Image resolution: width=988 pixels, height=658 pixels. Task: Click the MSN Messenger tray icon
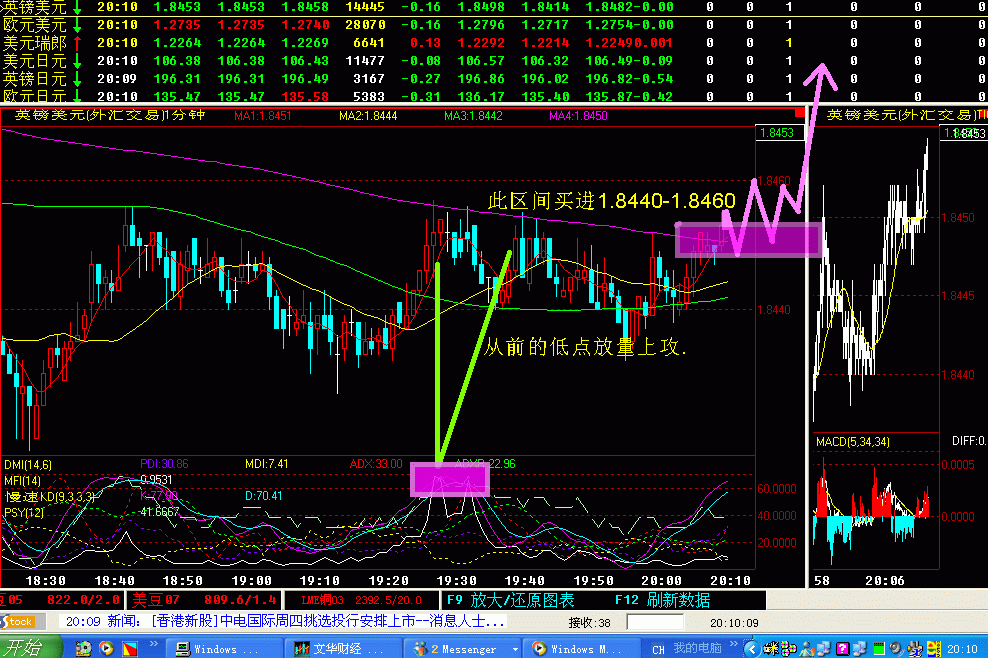point(807,649)
